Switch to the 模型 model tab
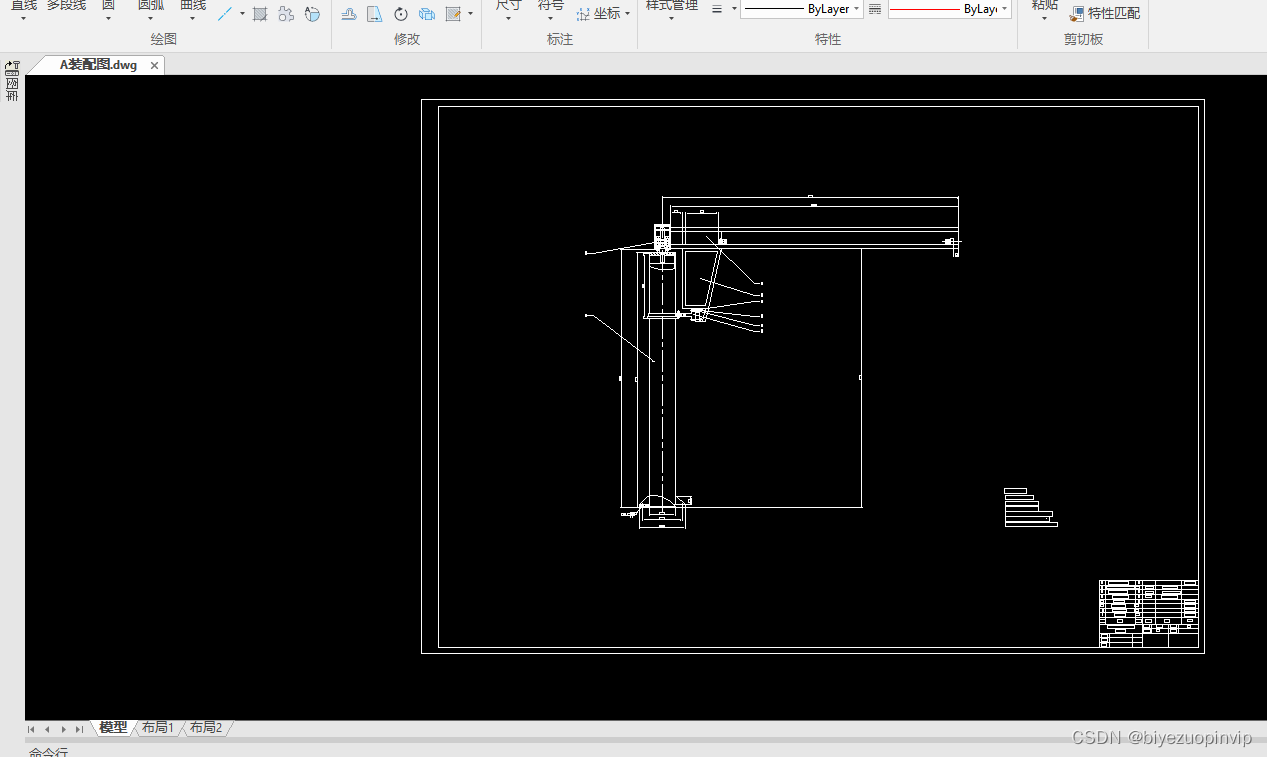This screenshot has width=1267, height=757. tap(113, 728)
